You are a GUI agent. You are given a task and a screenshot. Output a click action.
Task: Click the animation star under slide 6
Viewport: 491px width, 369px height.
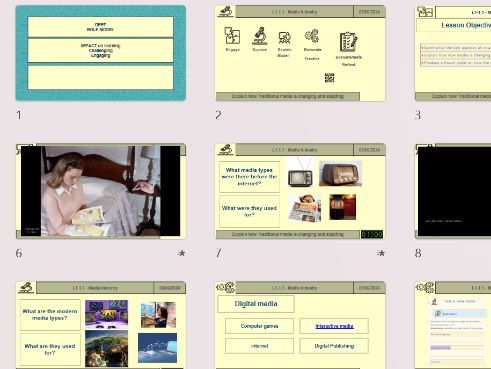182,253
